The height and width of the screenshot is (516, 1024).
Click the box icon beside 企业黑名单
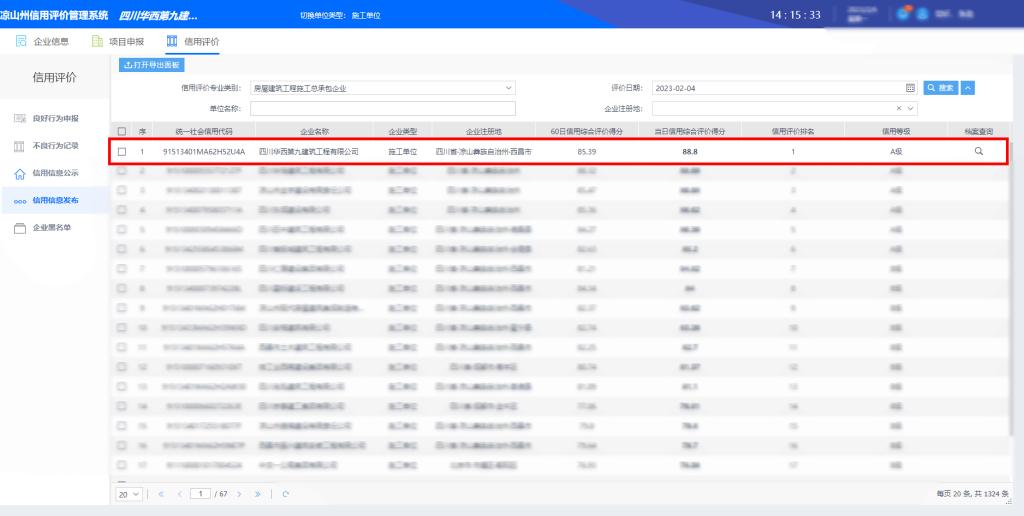(x=20, y=228)
